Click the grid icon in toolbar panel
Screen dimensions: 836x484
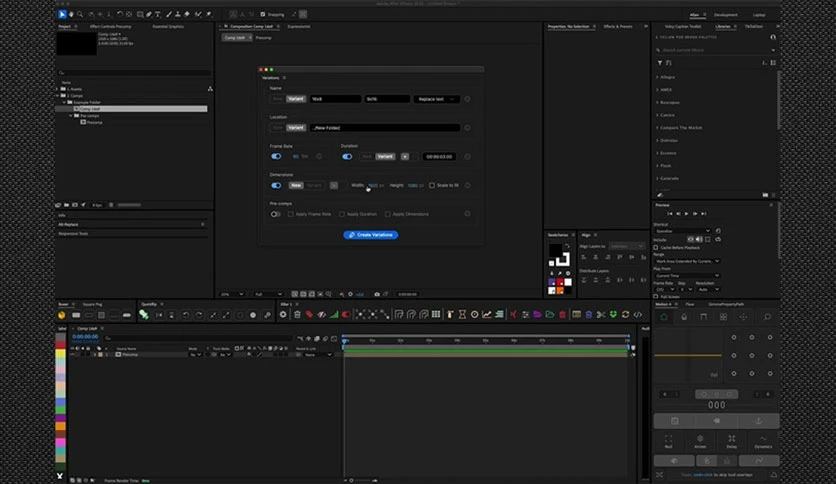(436, 314)
